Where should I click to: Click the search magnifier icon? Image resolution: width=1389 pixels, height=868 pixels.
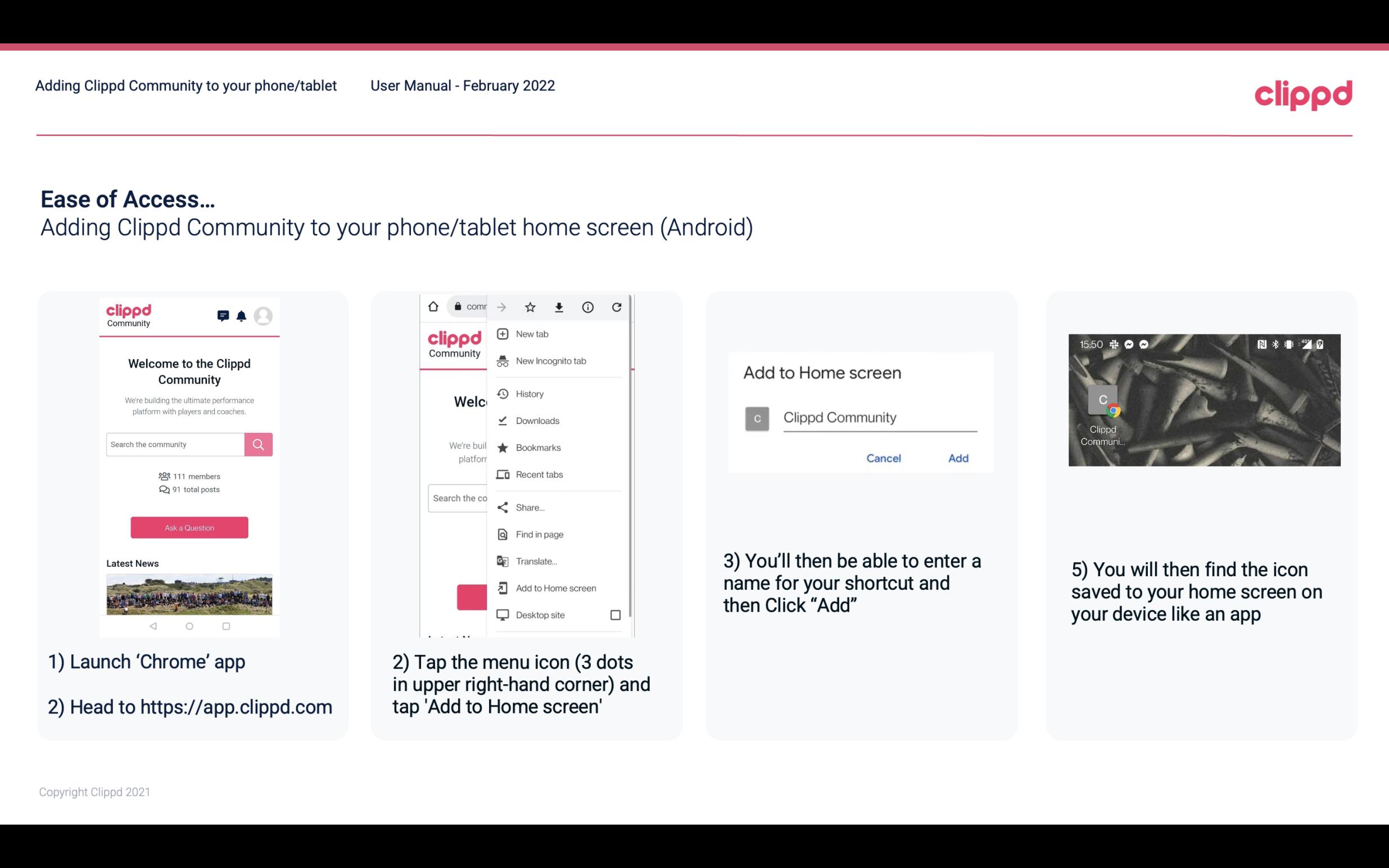(x=258, y=443)
